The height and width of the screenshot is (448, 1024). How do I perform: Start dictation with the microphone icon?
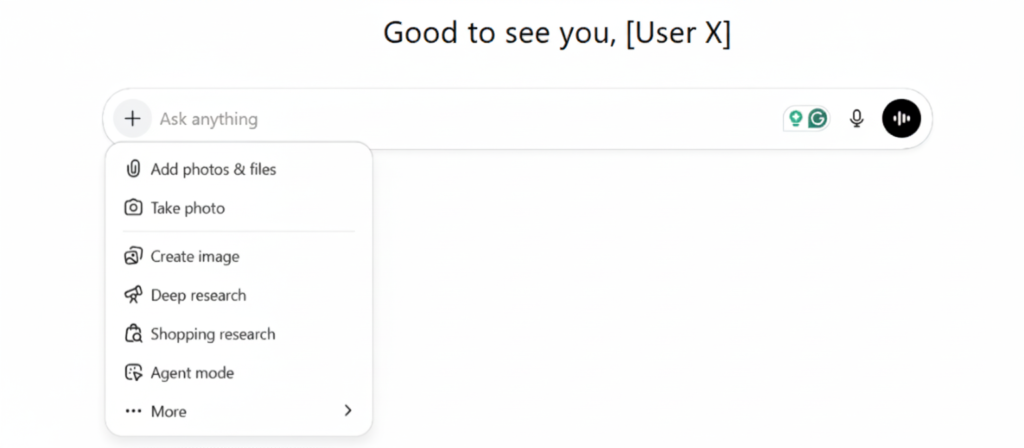click(x=856, y=119)
